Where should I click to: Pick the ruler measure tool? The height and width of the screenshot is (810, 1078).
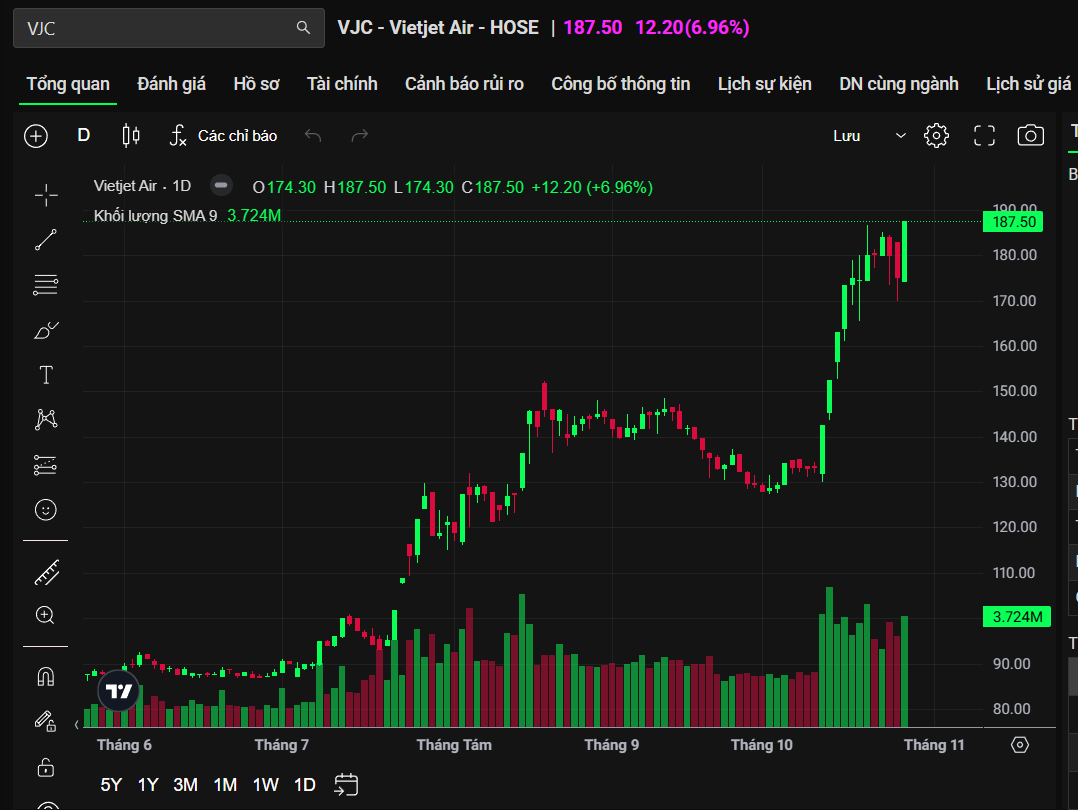click(x=46, y=572)
